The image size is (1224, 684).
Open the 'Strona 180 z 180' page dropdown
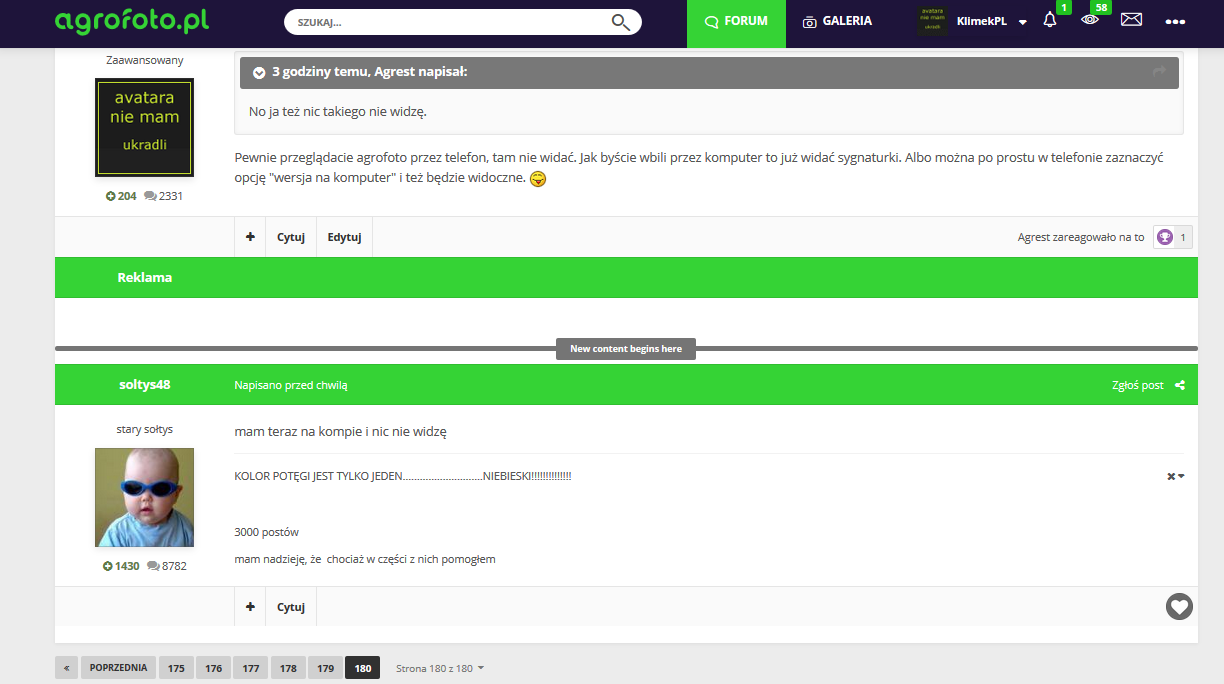point(439,668)
